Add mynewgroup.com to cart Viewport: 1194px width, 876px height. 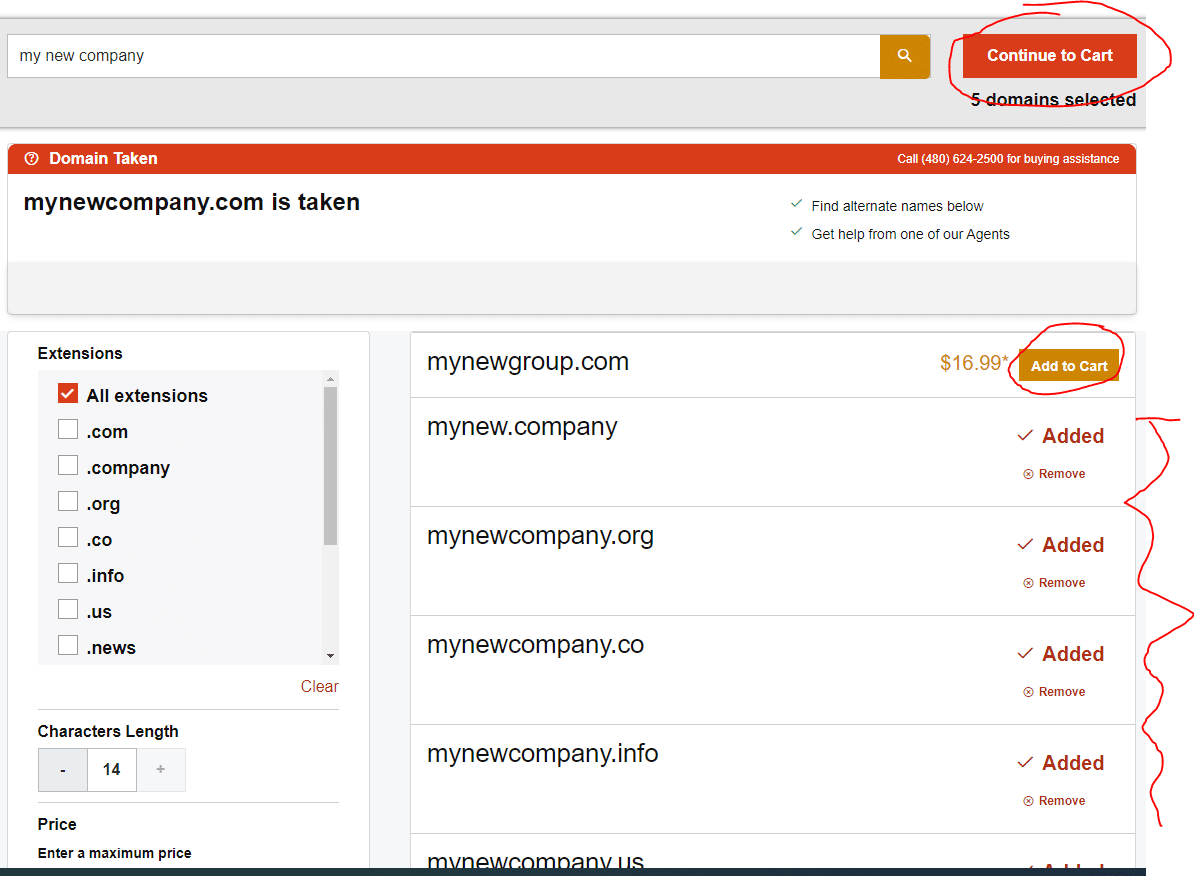point(1068,366)
